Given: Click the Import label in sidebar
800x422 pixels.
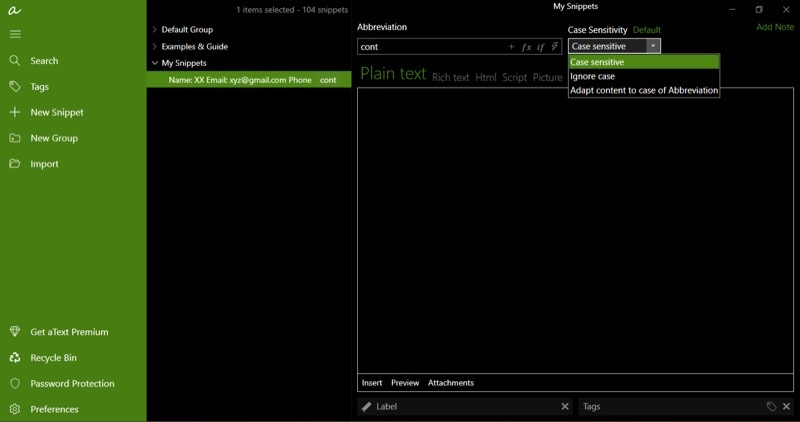Looking at the screenshot, I should tap(44, 164).
